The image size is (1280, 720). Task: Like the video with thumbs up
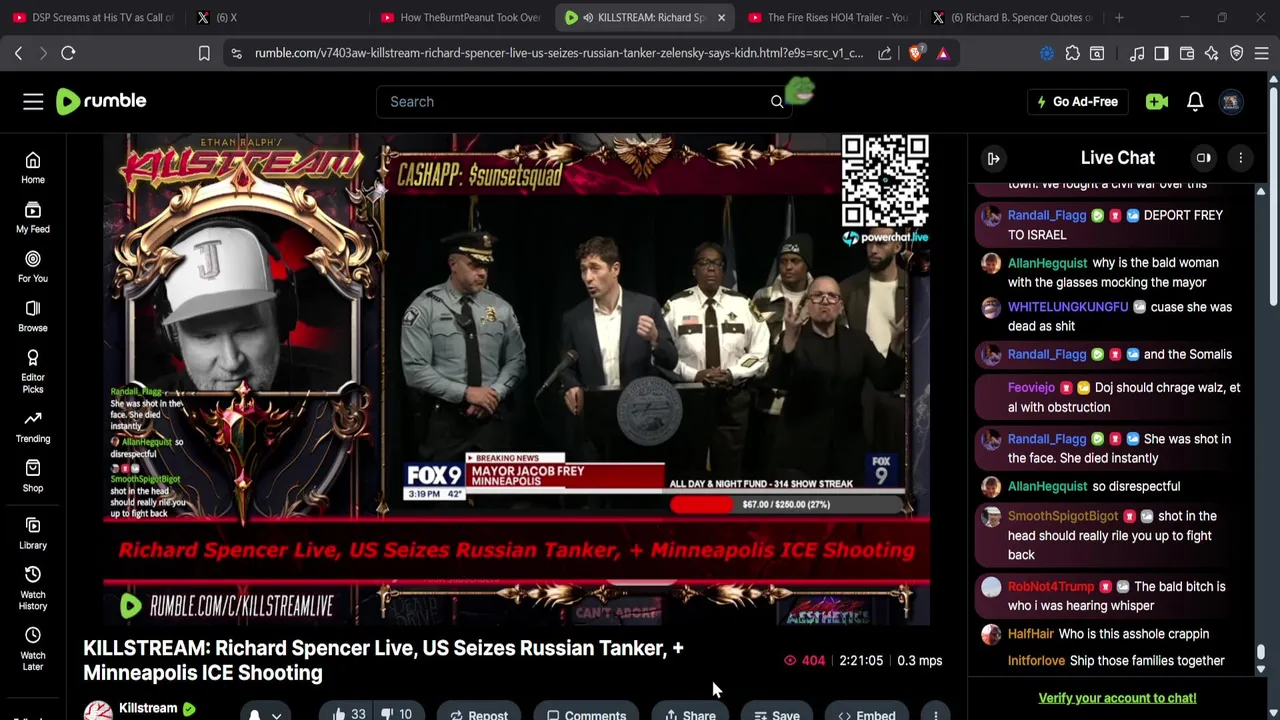pos(349,714)
